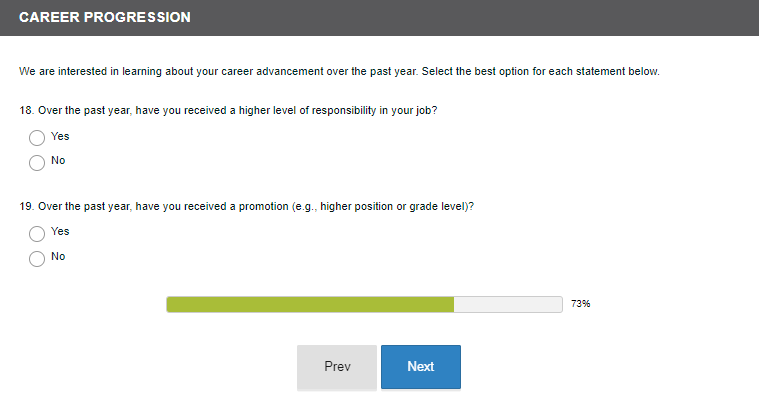Click the intro sentence about career advancement
The image size is (759, 417).
339,72
